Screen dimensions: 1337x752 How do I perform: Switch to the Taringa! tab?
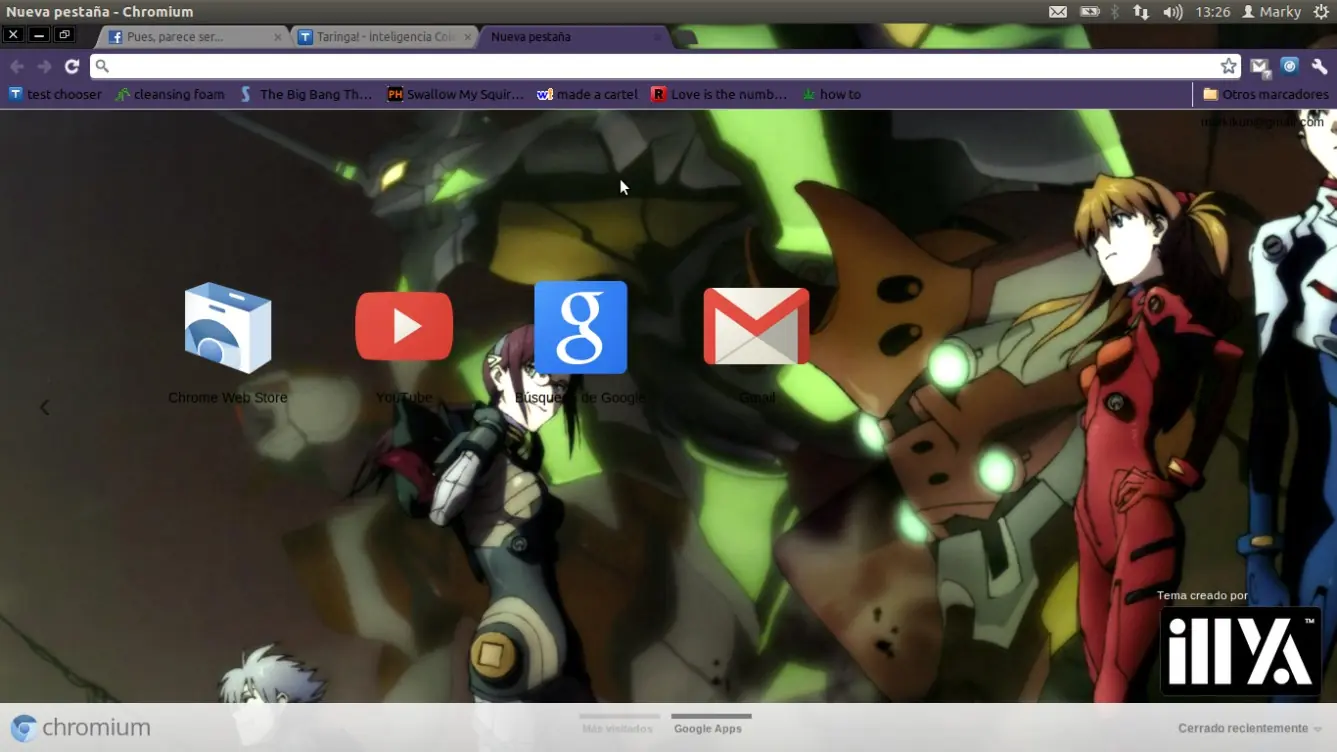[x=384, y=37]
